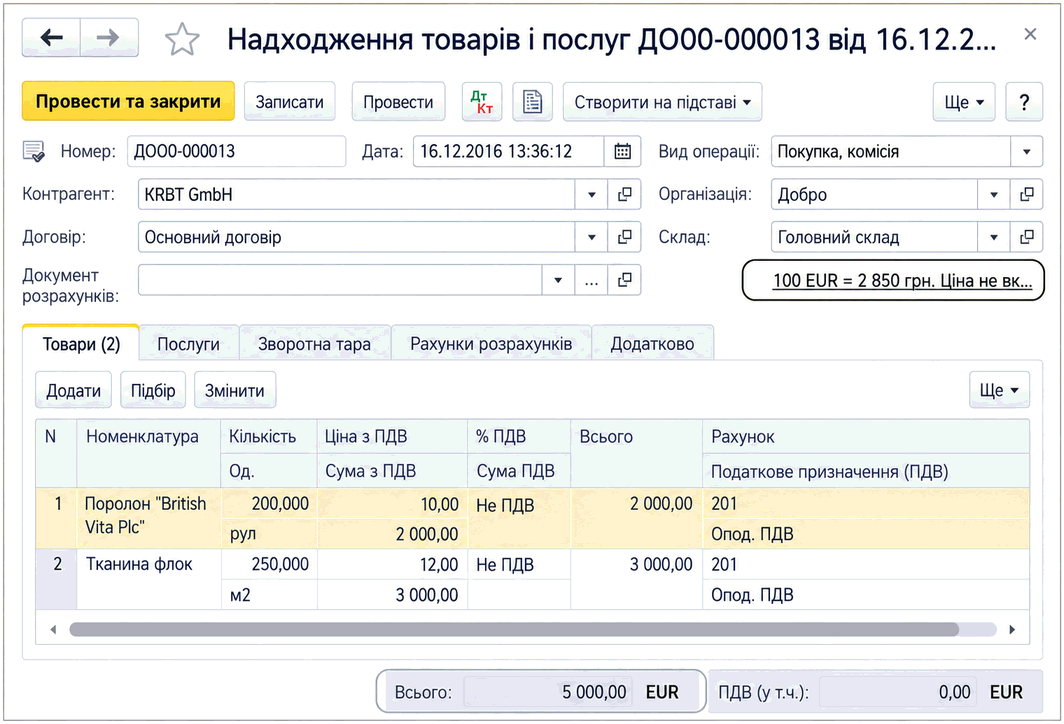The height and width of the screenshot is (724, 1064).
Task: Click Провести та закрити button
Action: 128,102
